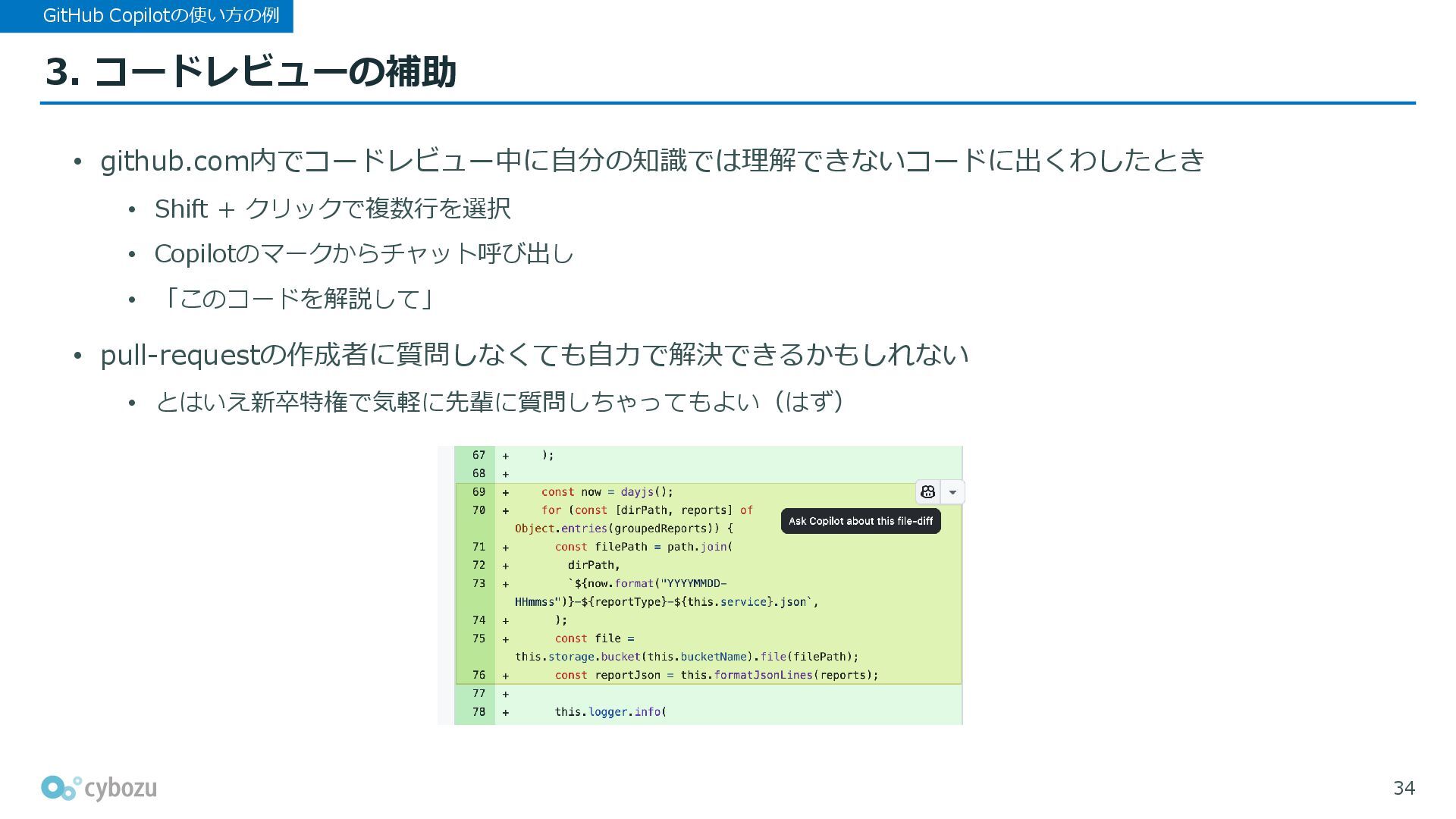Select line number 70 in the diff

479,510
